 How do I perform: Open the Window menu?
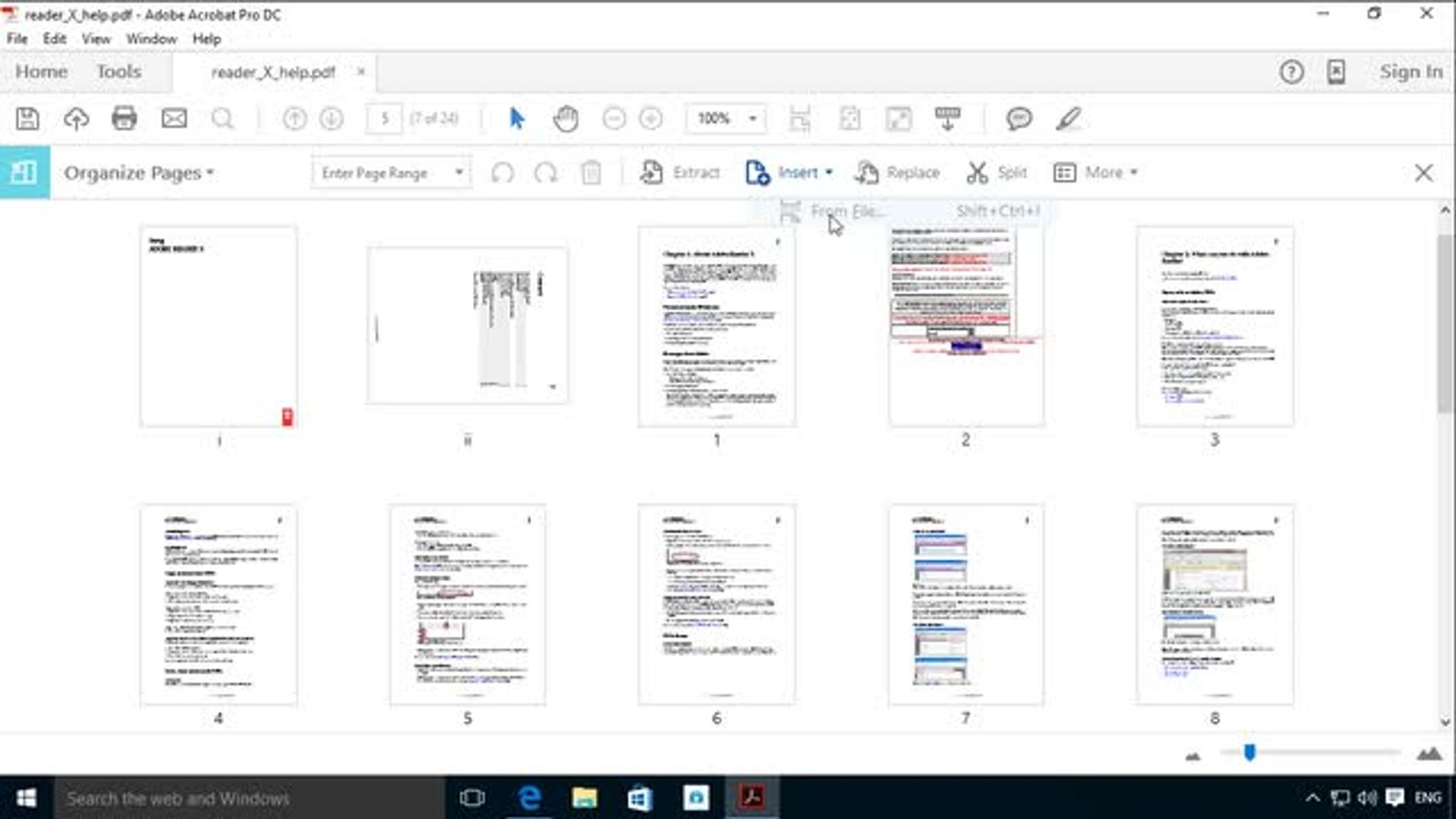coord(151,39)
